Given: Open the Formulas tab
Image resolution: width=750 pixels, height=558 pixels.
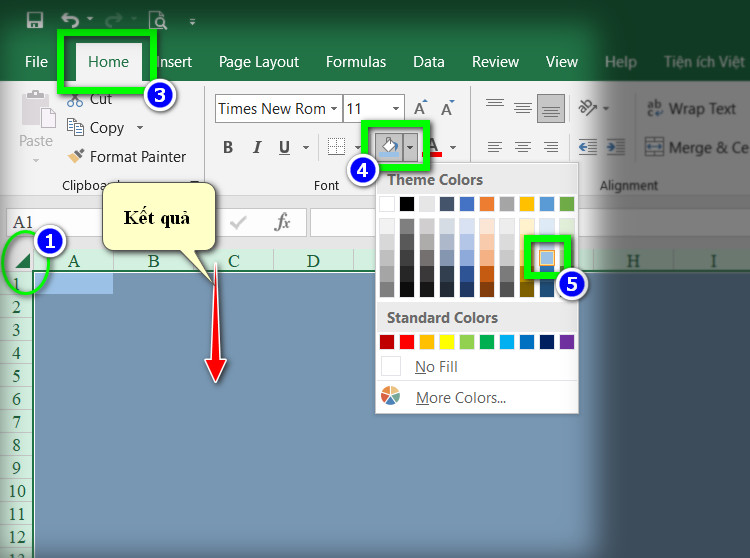Looking at the screenshot, I should (x=356, y=62).
